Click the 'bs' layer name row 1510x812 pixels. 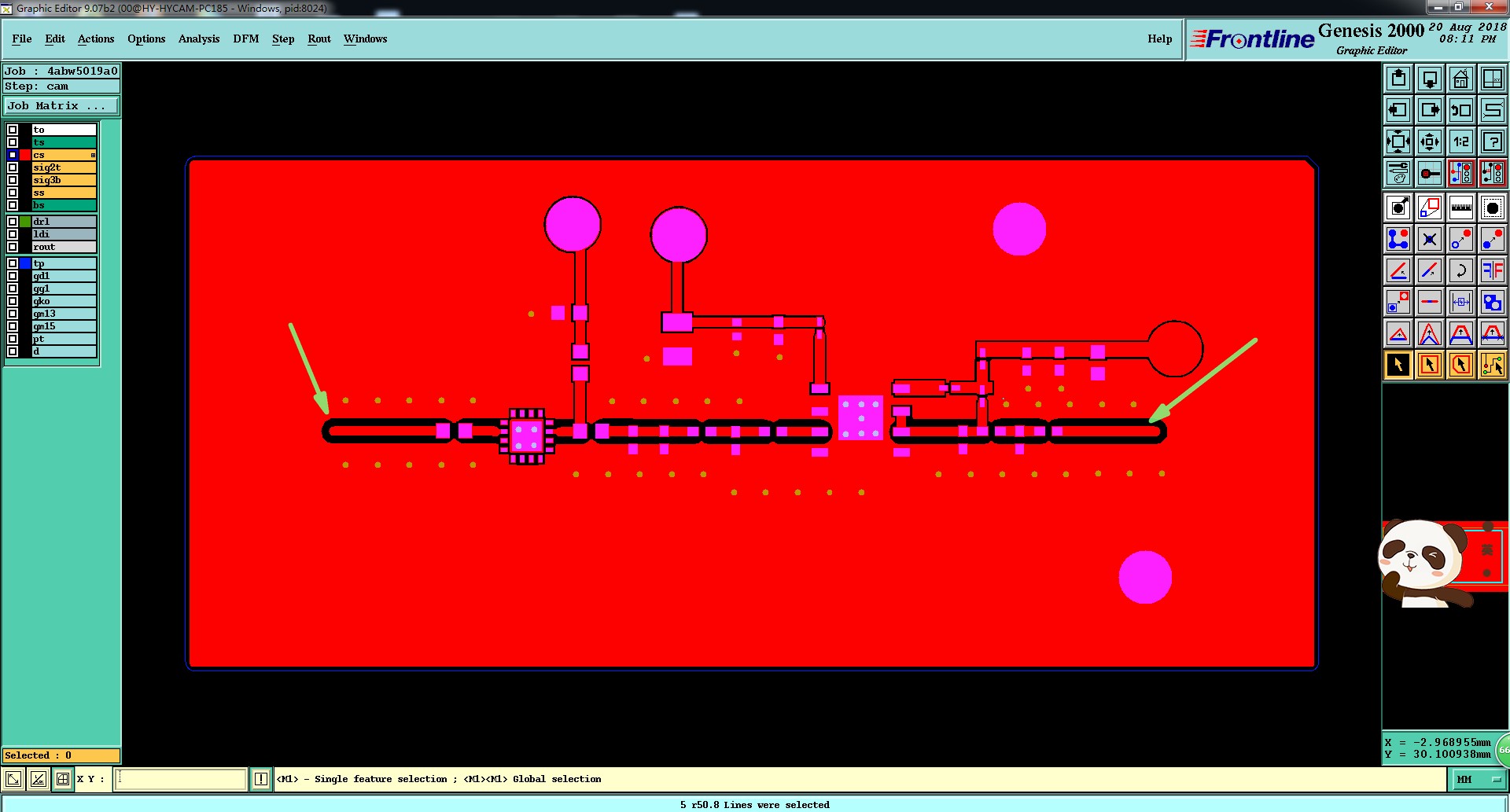64,205
